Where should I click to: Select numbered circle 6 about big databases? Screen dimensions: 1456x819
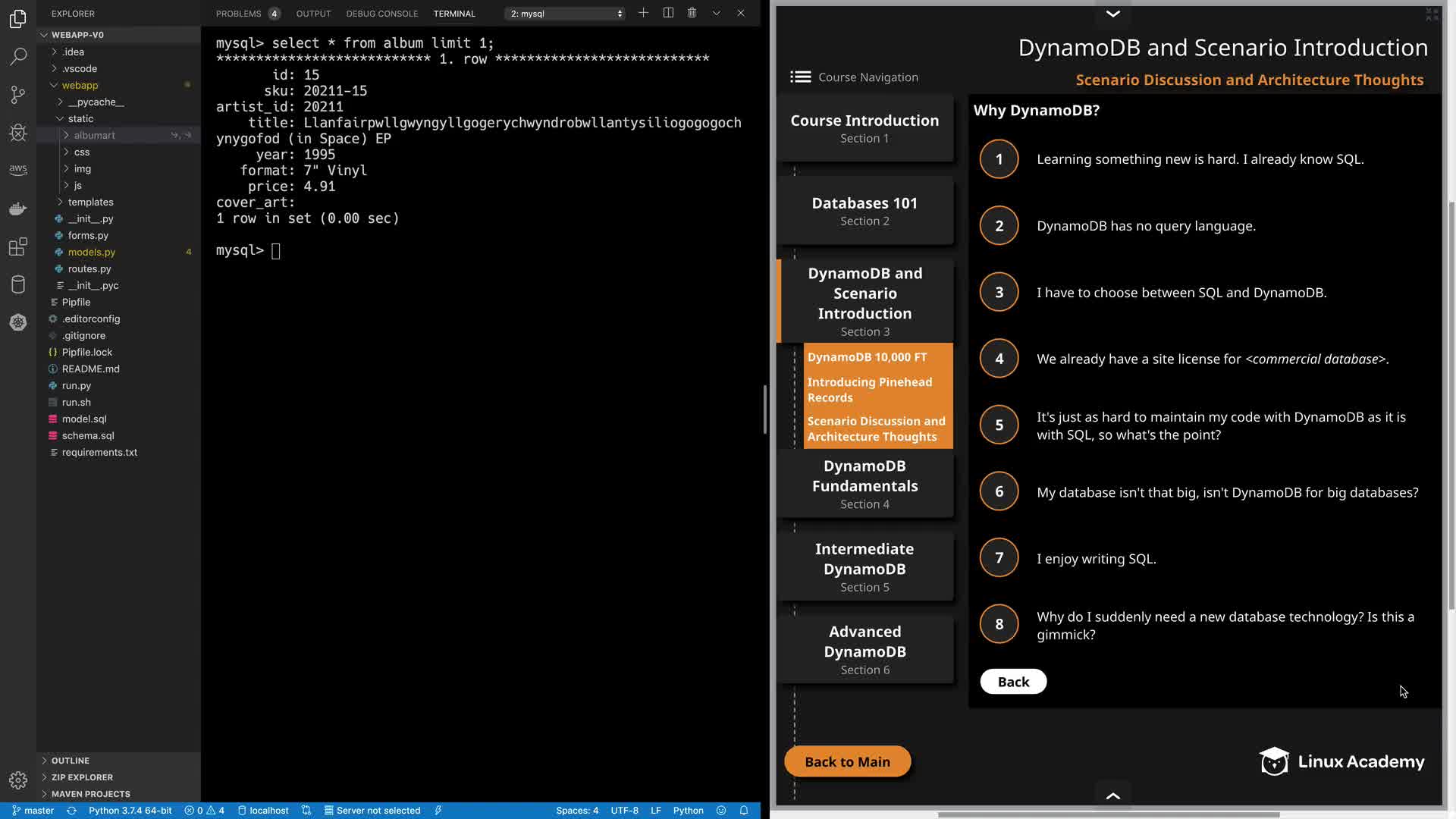[999, 491]
